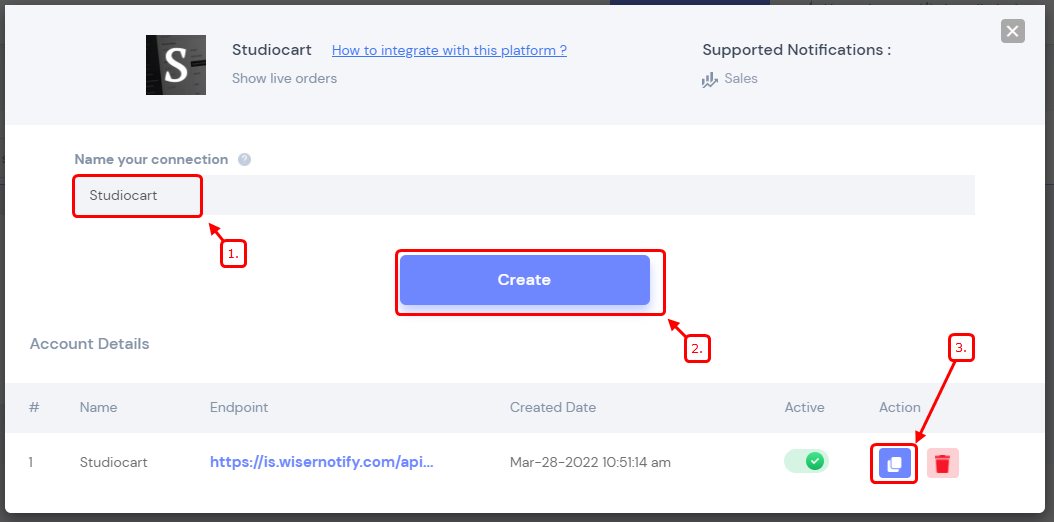Image resolution: width=1054 pixels, height=522 pixels.
Task: Delete the Studiocart connection with trash icon
Action: [x=942, y=463]
